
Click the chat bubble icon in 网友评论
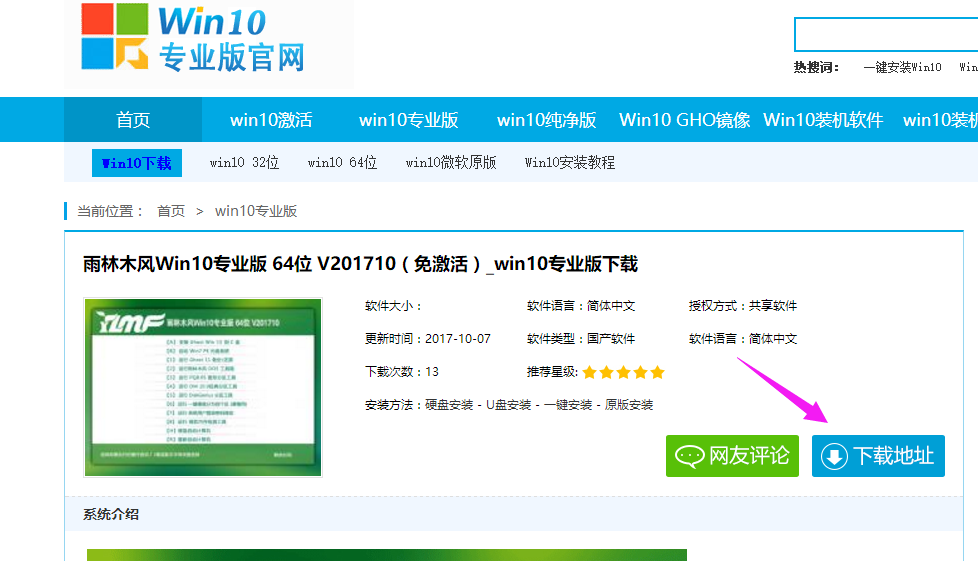[x=690, y=456]
